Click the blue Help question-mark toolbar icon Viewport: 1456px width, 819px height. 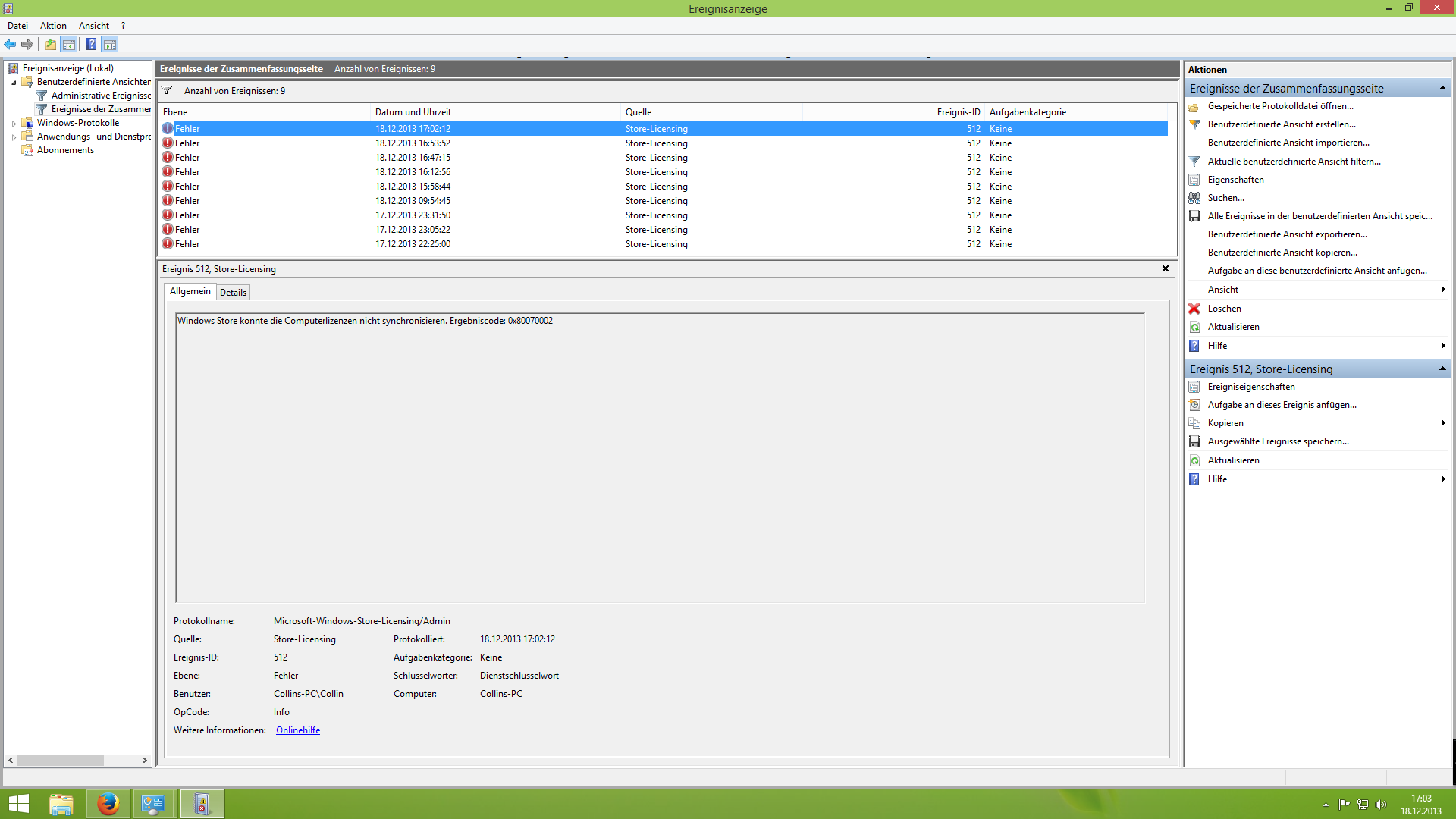click(x=91, y=44)
